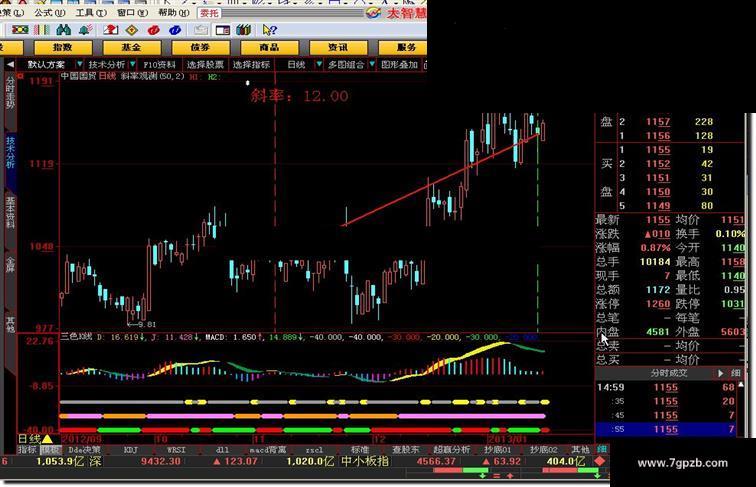
Task: Click the 大智慧 logo icon
Action: (373, 13)
